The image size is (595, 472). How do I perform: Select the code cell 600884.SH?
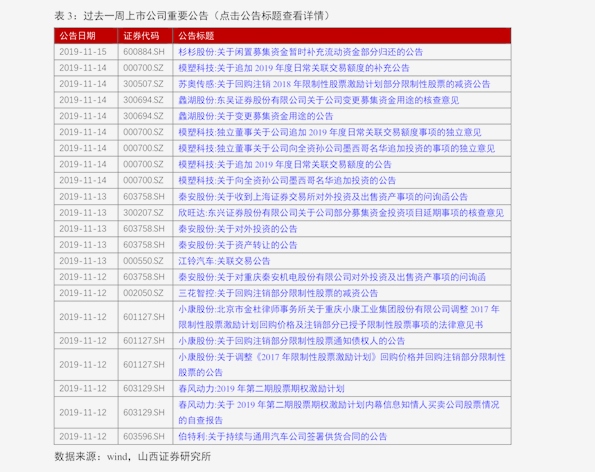pos(144,52)
